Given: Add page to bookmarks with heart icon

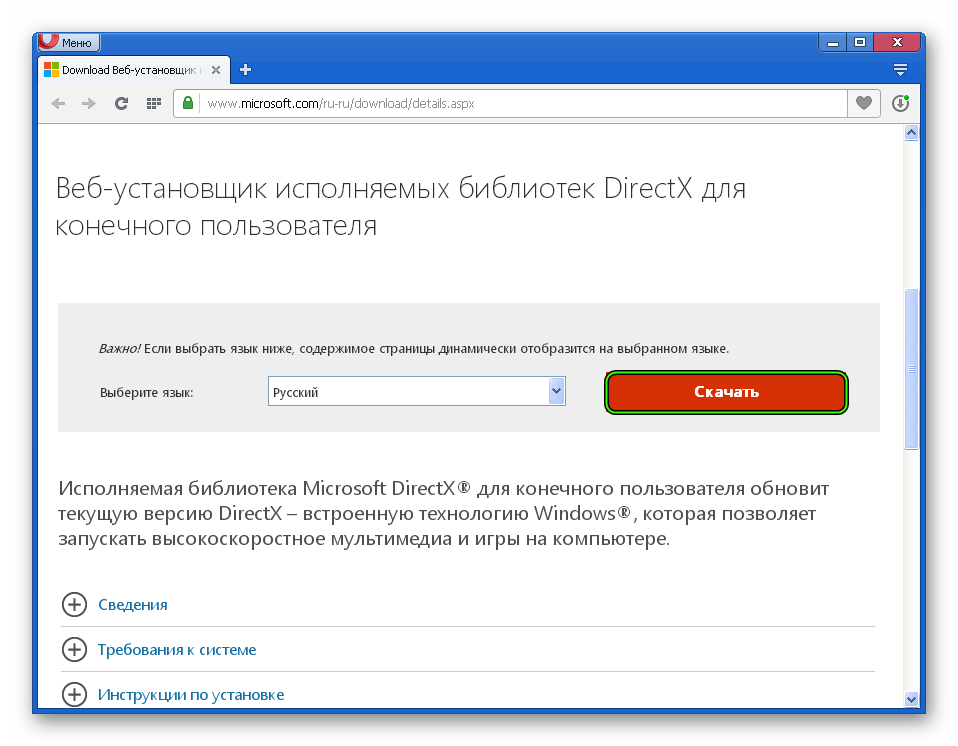Looking at the screenshot, I should 864,103.
